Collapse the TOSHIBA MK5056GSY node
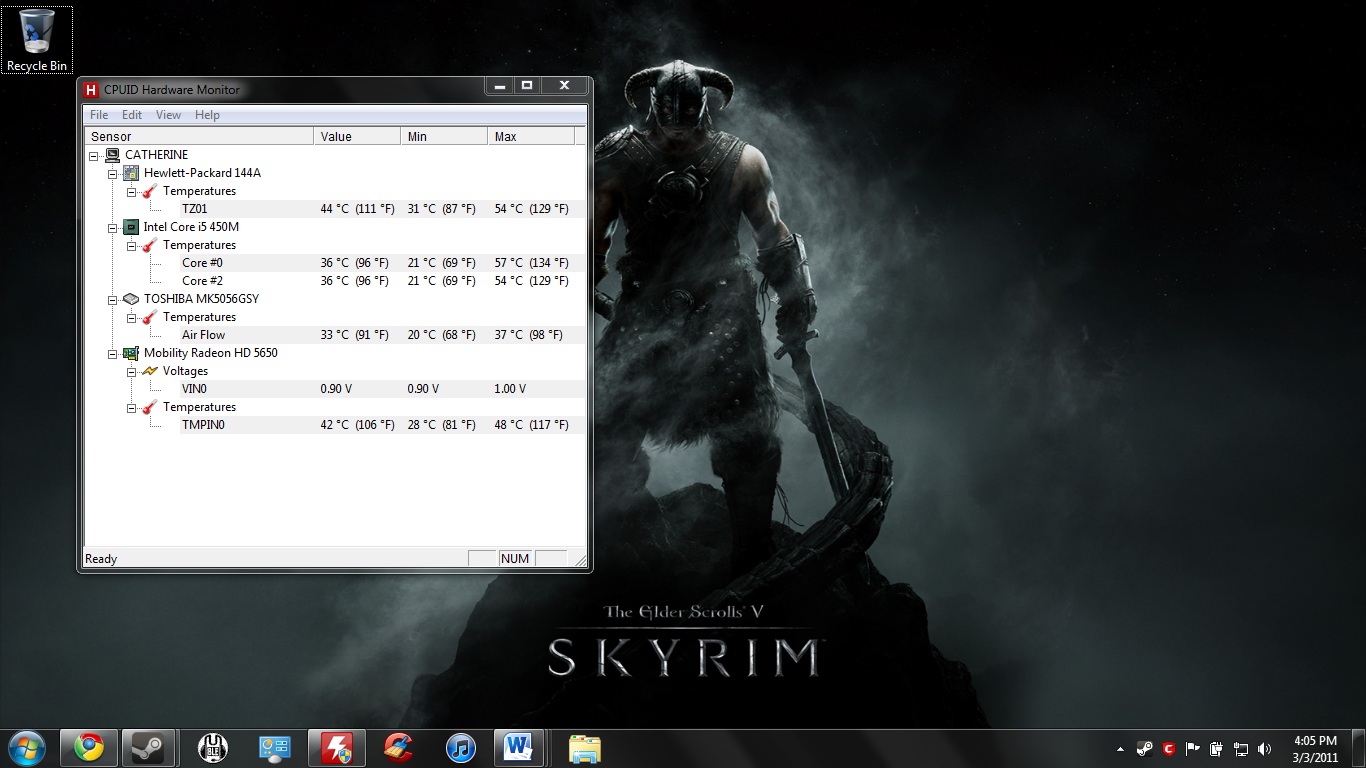This screenshot has height=768, width=1366. [x=113, y=299]
